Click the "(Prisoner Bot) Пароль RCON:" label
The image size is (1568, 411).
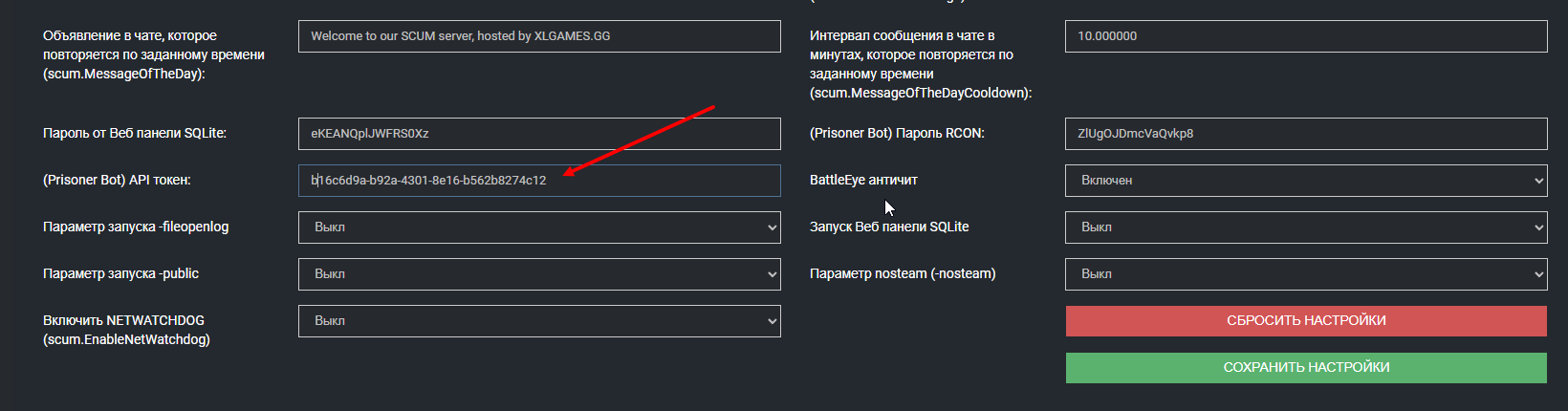coord(897,134)
